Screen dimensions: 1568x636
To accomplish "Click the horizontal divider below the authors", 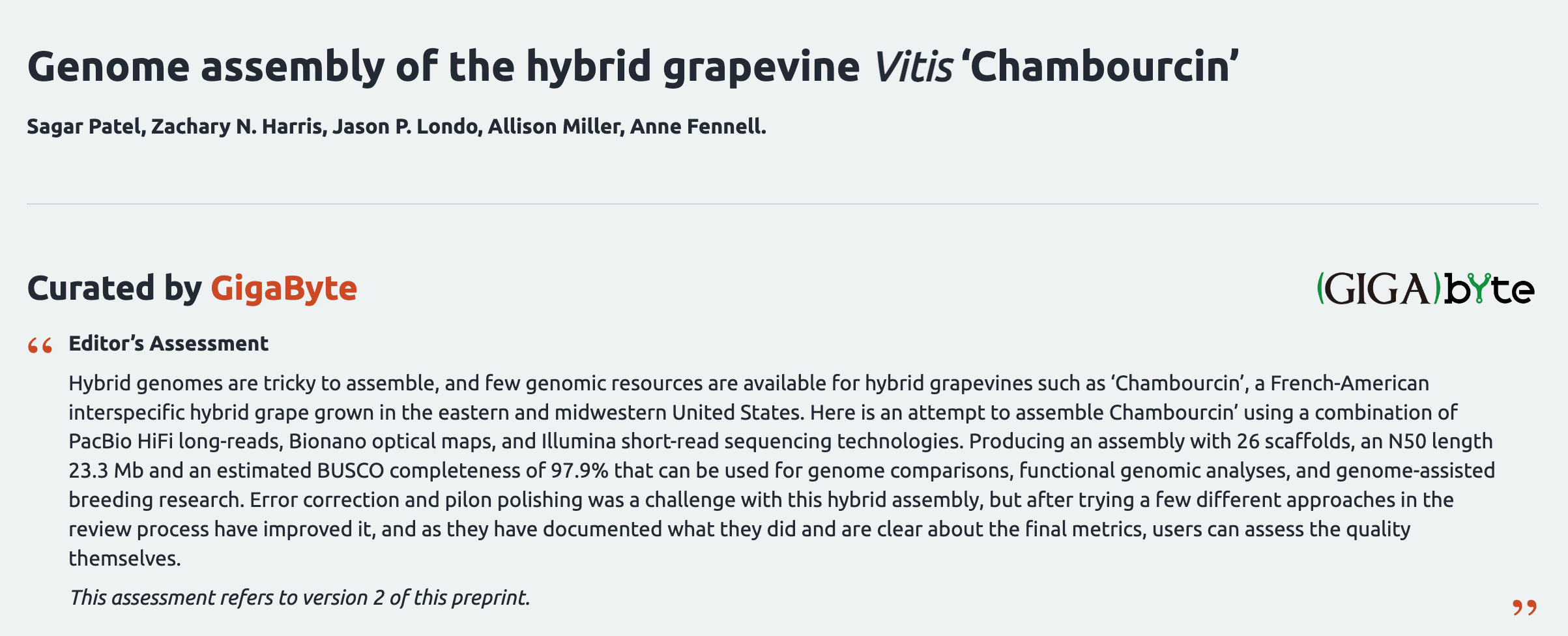I will point(782,204).
